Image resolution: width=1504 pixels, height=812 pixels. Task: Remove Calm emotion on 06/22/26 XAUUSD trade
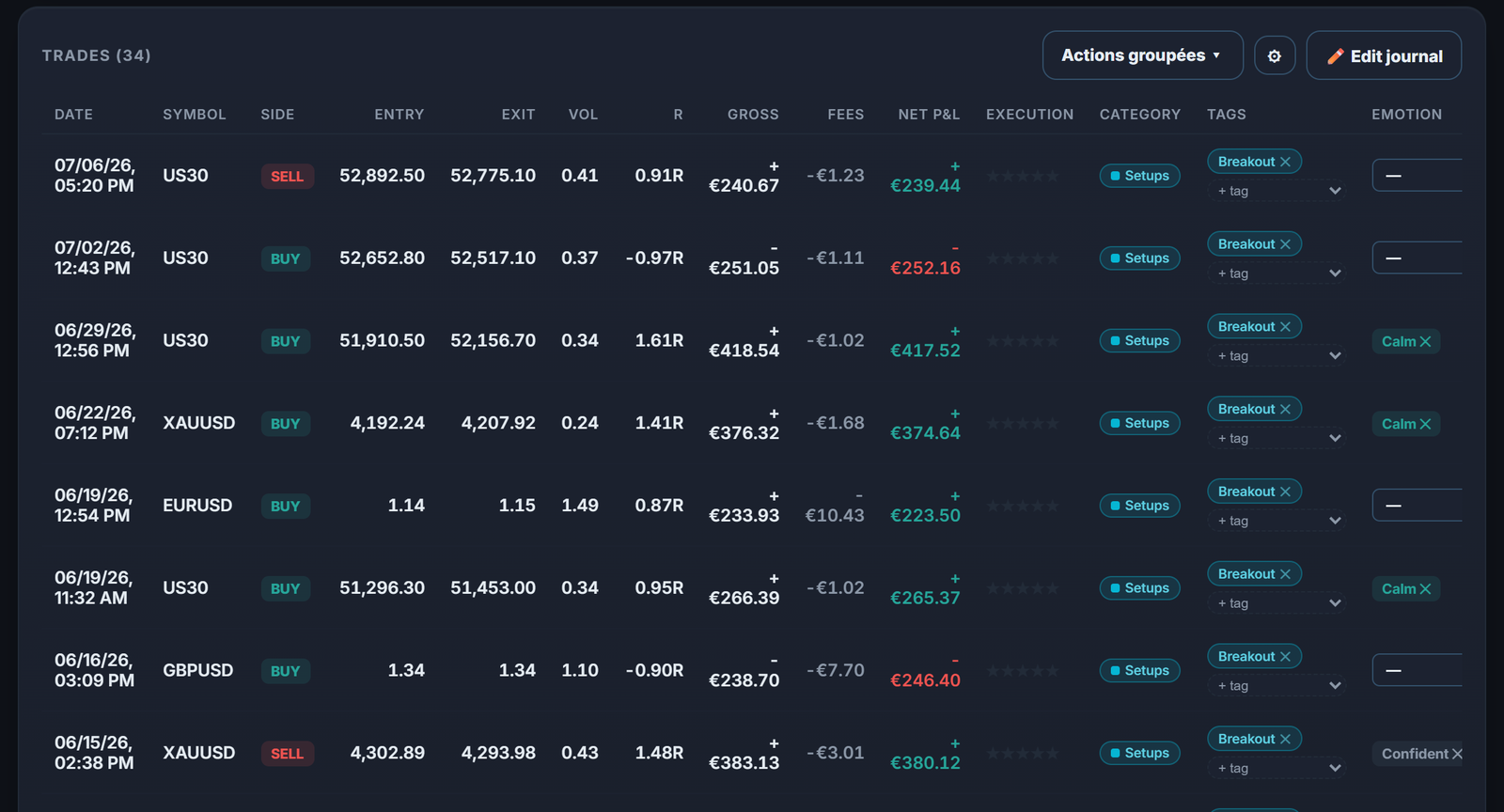(x=1425, y=424)
